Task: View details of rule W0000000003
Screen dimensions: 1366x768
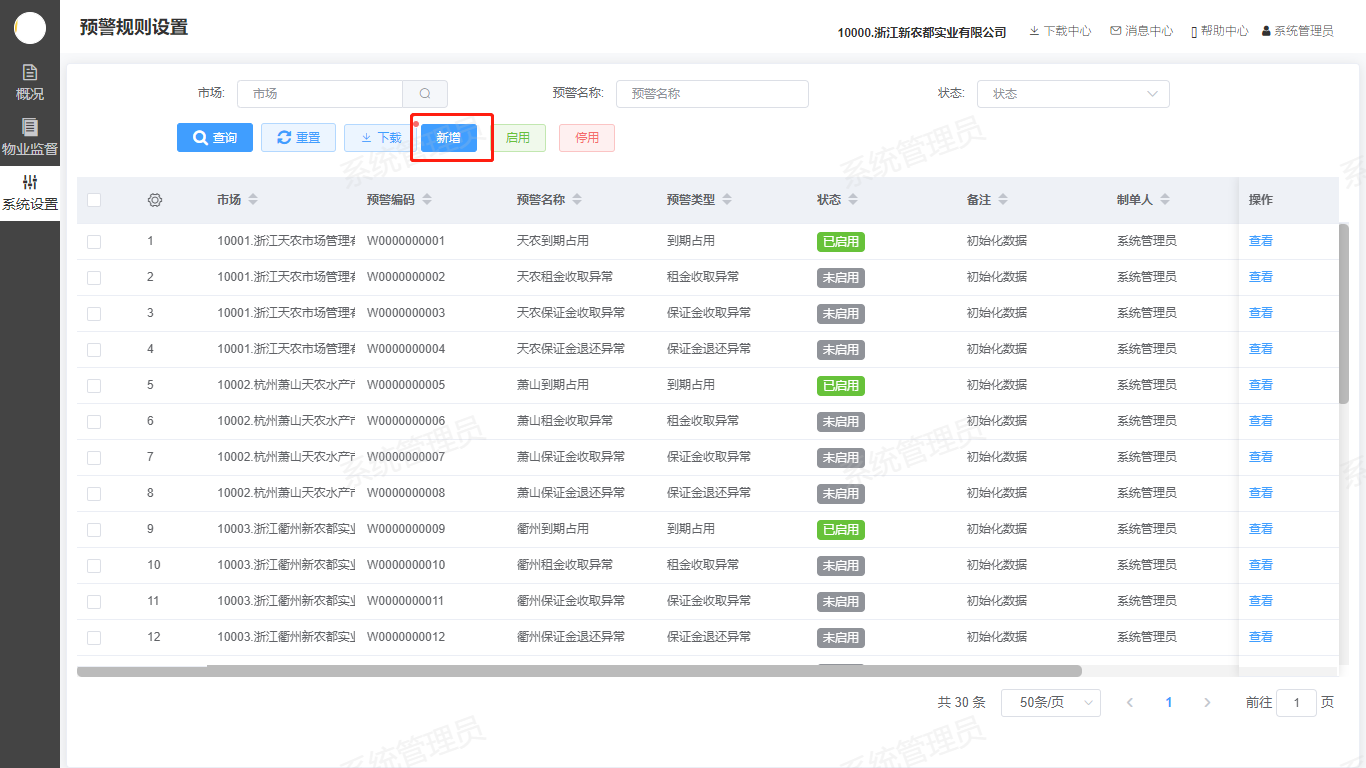Action: 1260,313
